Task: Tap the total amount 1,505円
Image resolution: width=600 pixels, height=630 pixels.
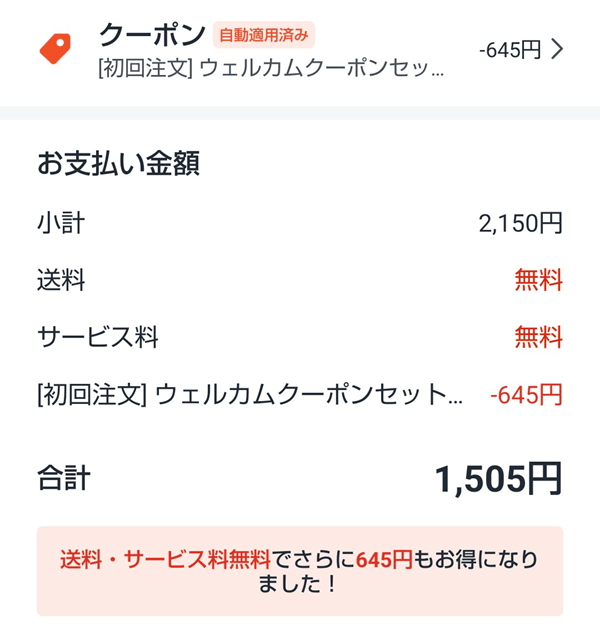Action: click(x=498, y=479)
